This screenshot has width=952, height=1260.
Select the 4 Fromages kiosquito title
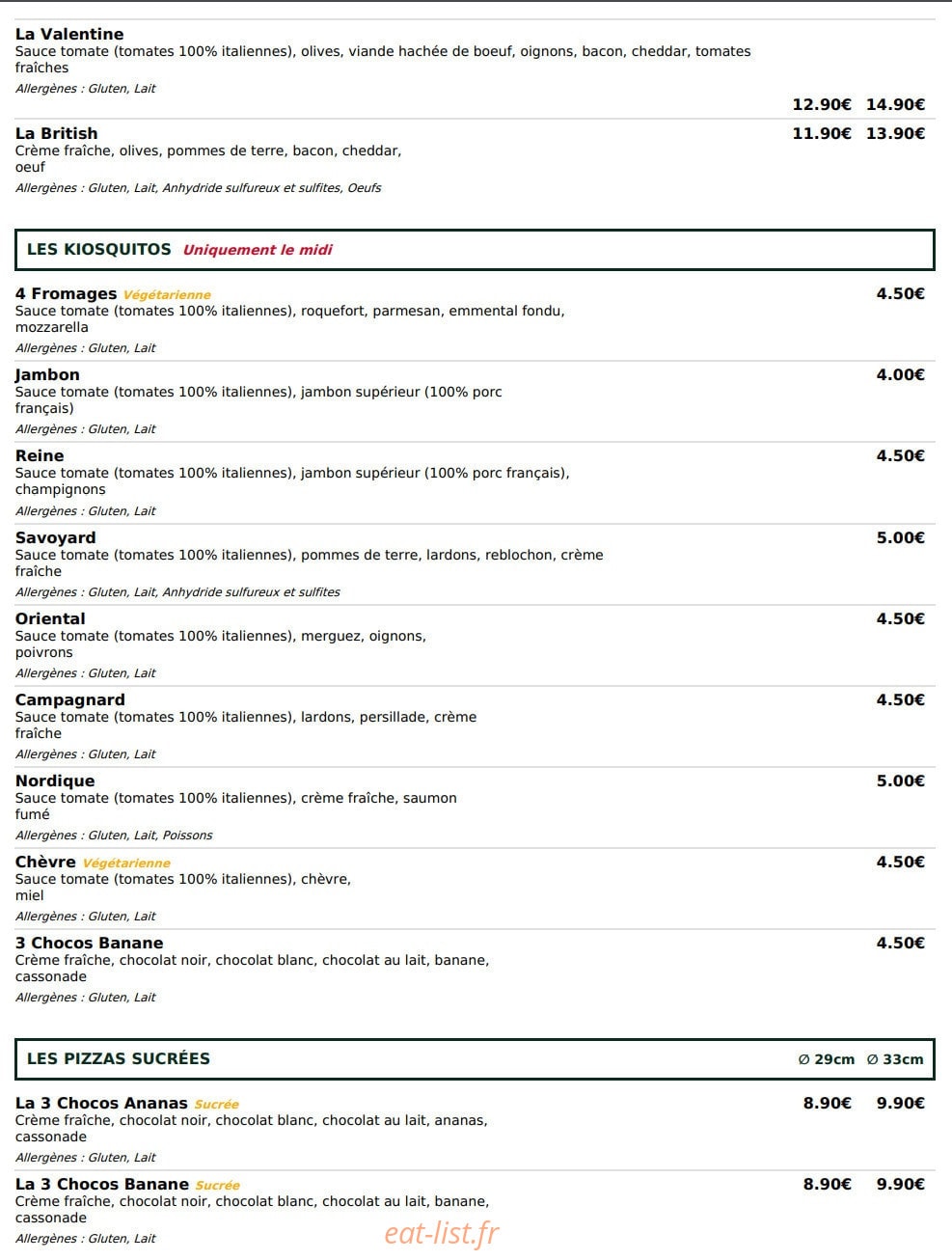point(66,293)
